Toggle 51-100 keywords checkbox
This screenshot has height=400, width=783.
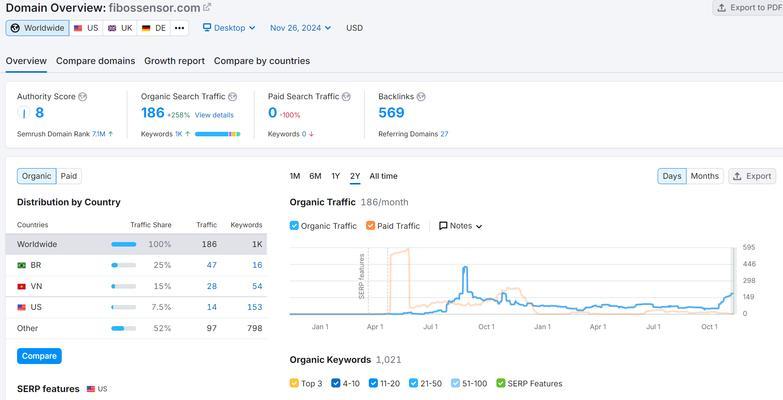(x=455, y=384)
